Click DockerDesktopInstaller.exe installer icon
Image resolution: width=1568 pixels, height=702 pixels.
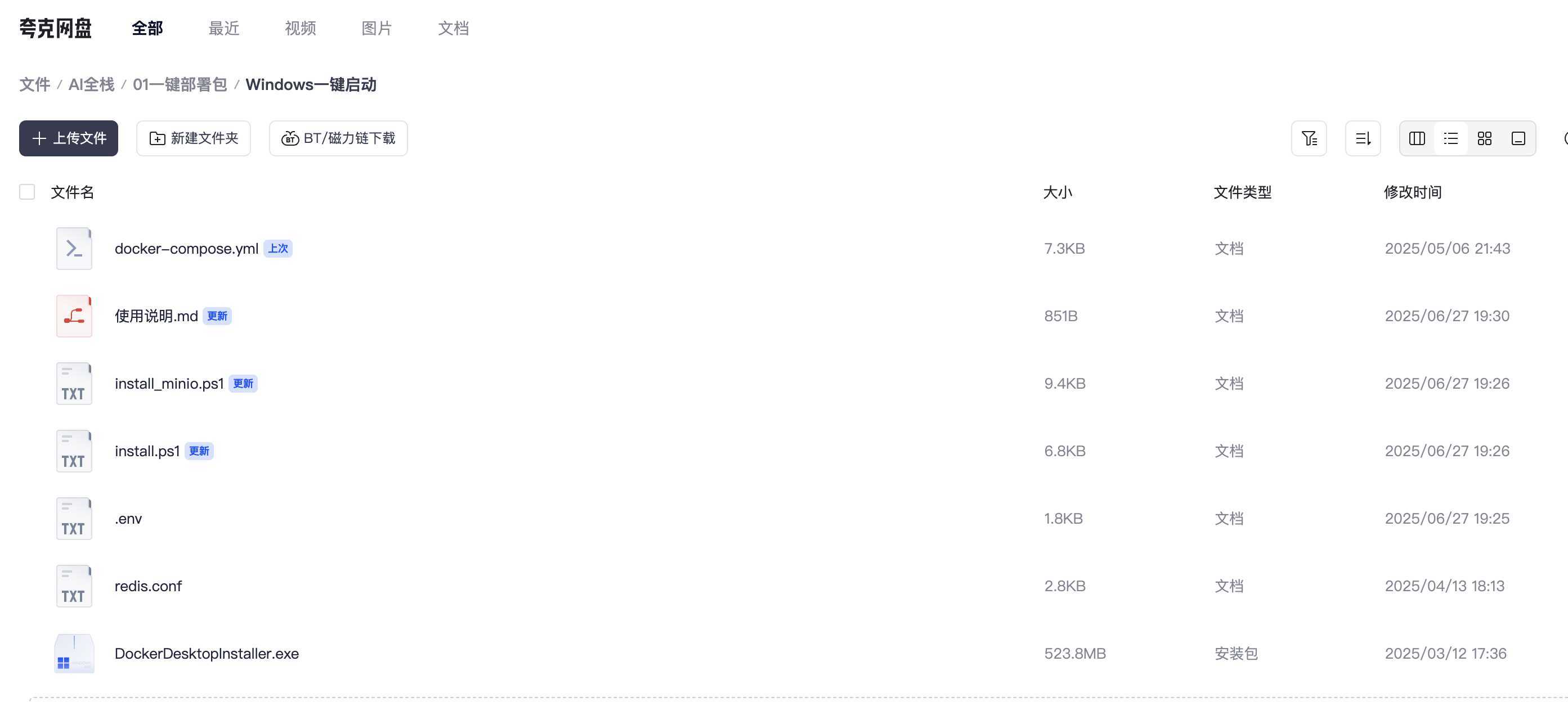74,653
